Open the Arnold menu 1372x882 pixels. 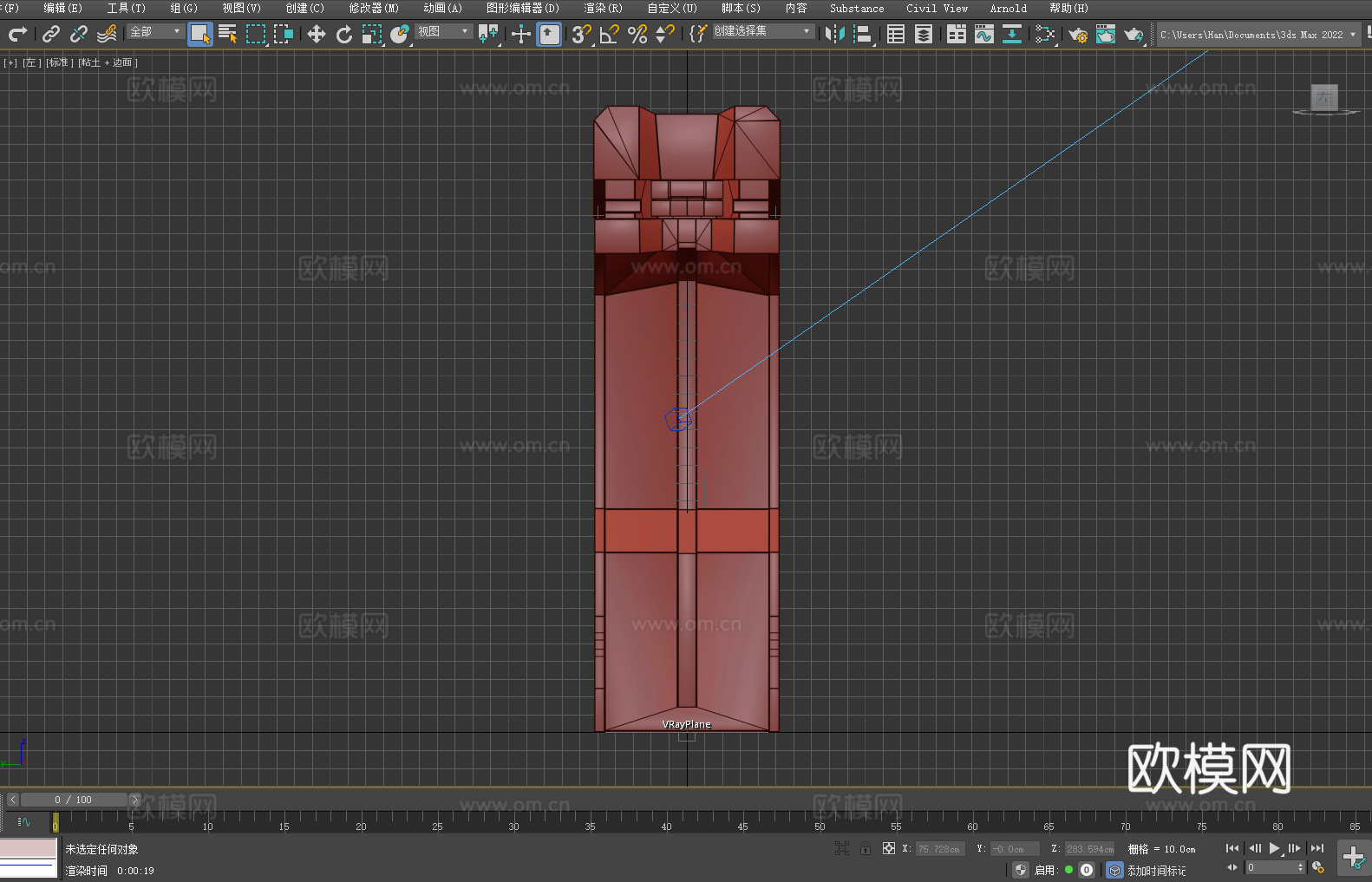1008,8
